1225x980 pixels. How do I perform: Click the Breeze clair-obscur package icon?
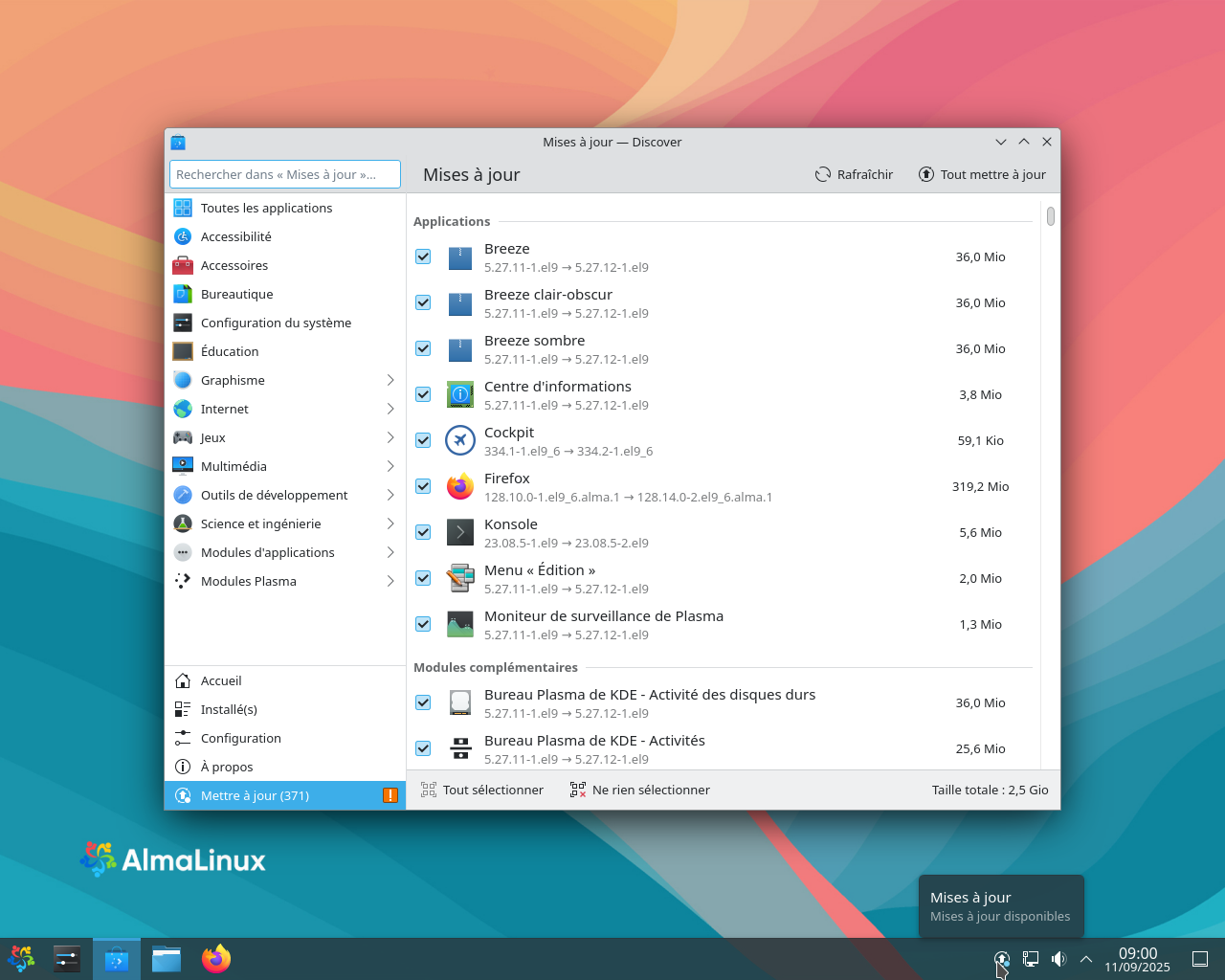point(460,303)
